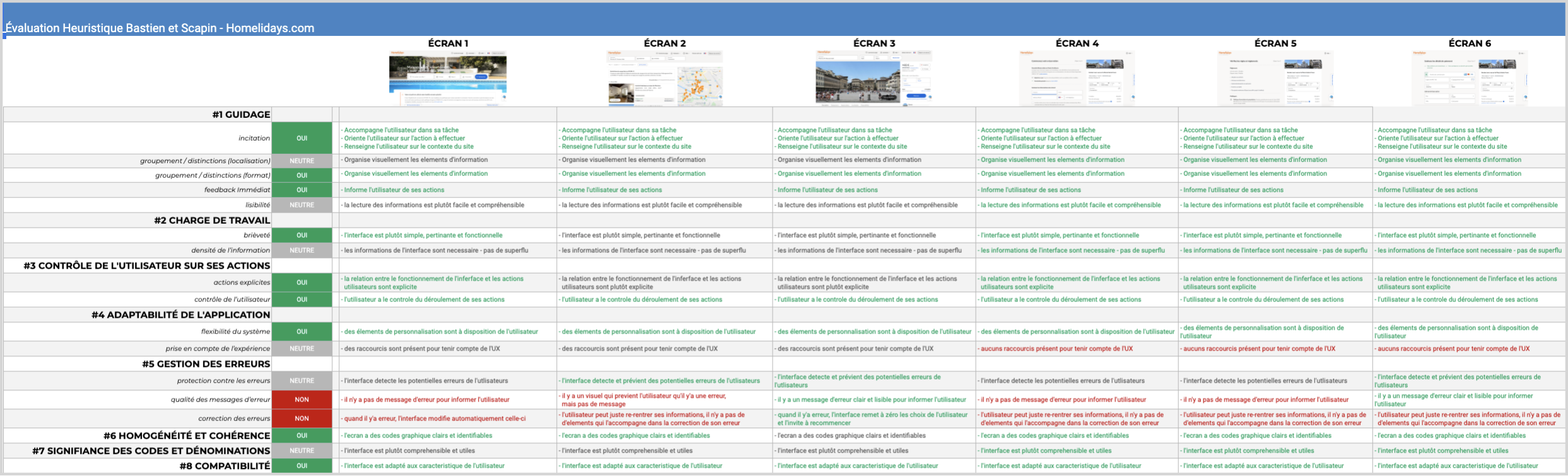The height and width of the screenshot is (476, 1568).
Task: Click the 'ÉCRAN 3' column header
Action: tap(874, 44)
